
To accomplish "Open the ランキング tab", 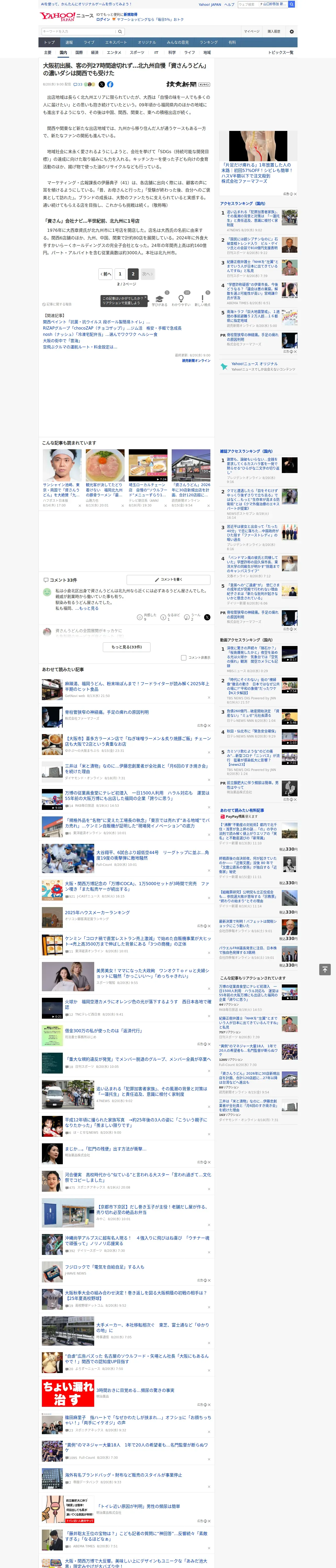I will click(x=209, y=43).
